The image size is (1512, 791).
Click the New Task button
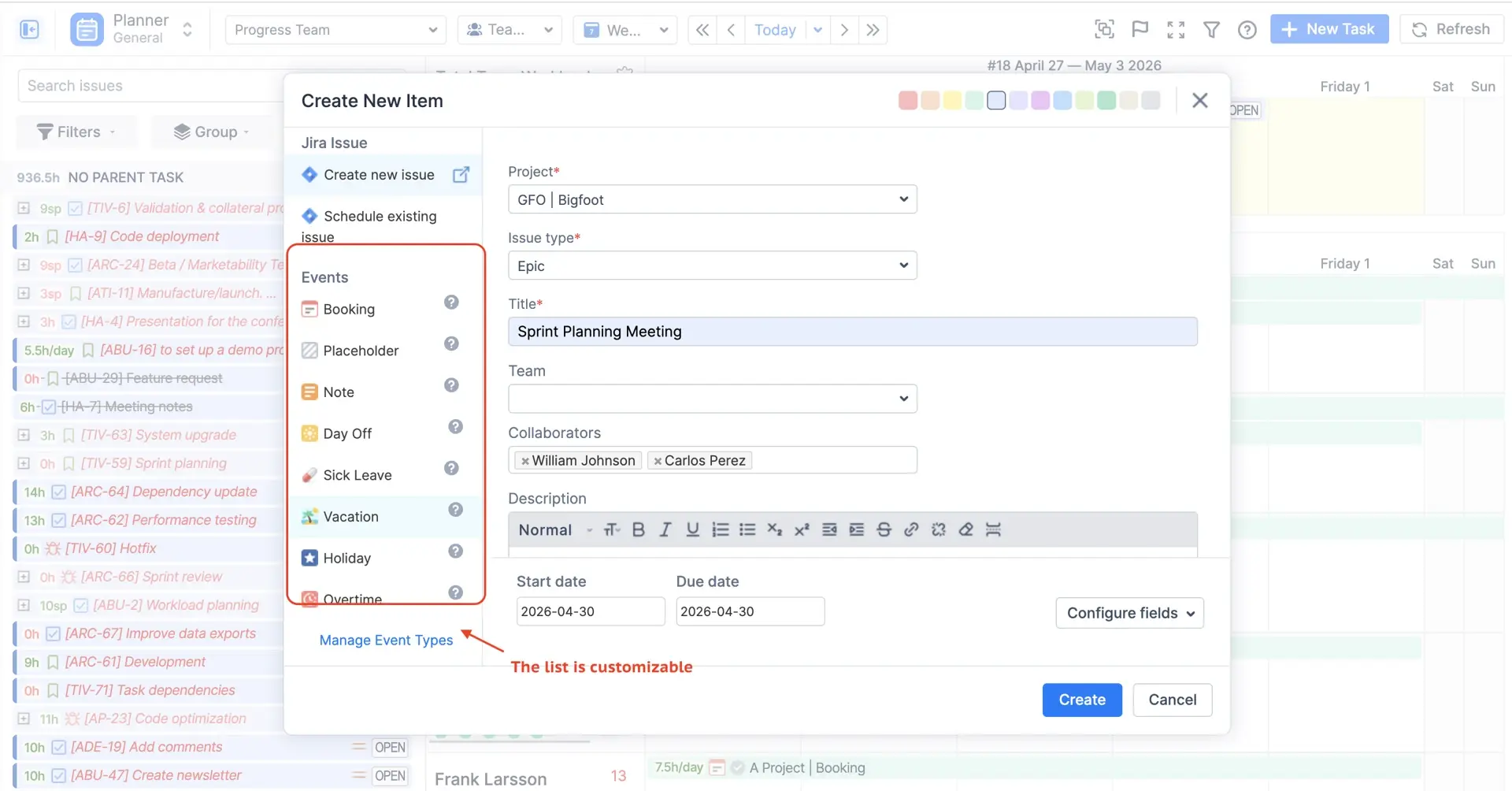1329,29
